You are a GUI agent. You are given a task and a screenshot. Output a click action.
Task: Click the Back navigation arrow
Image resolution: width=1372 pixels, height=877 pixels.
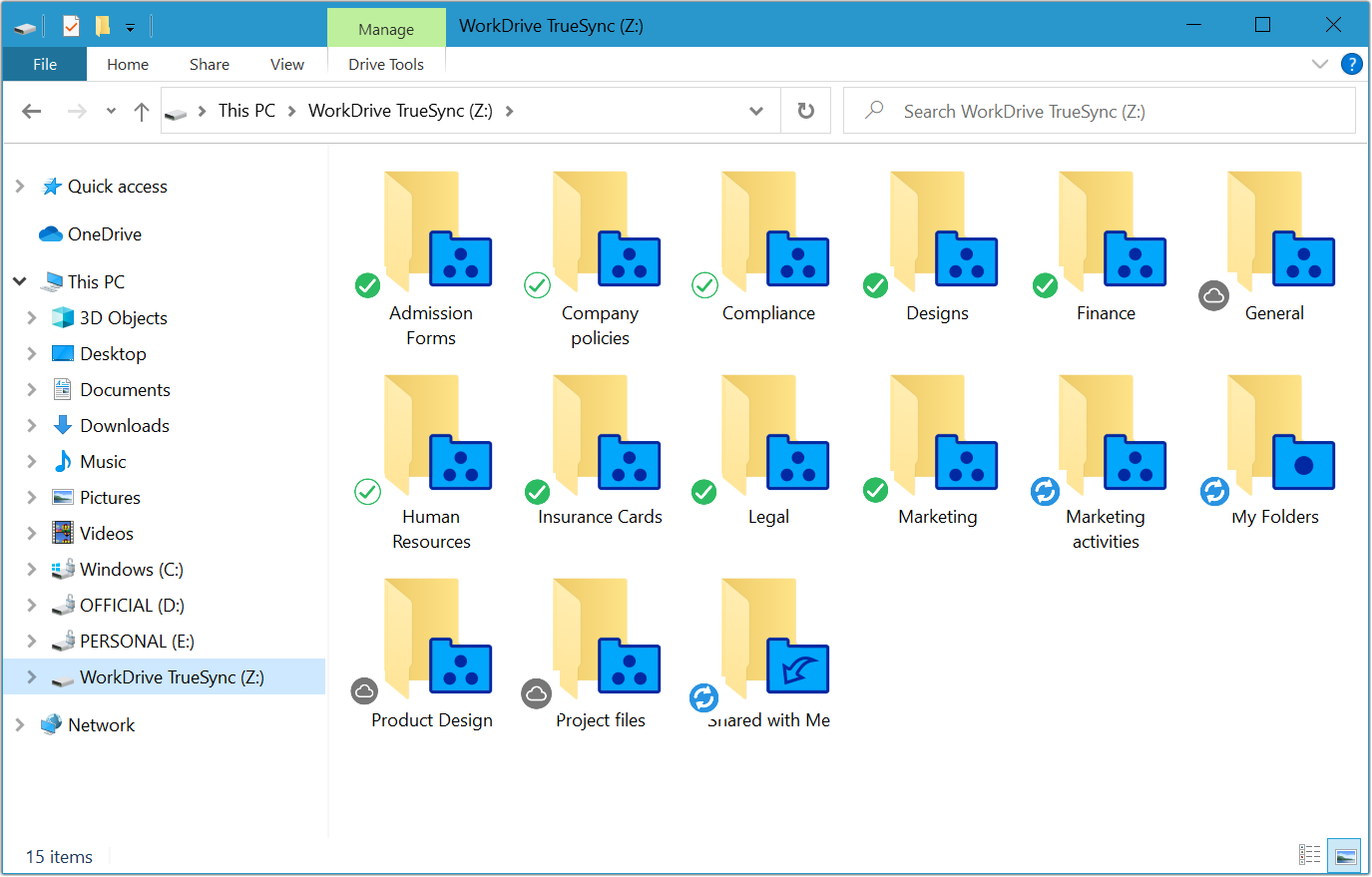pyautogui.click(x=32, y=111)
